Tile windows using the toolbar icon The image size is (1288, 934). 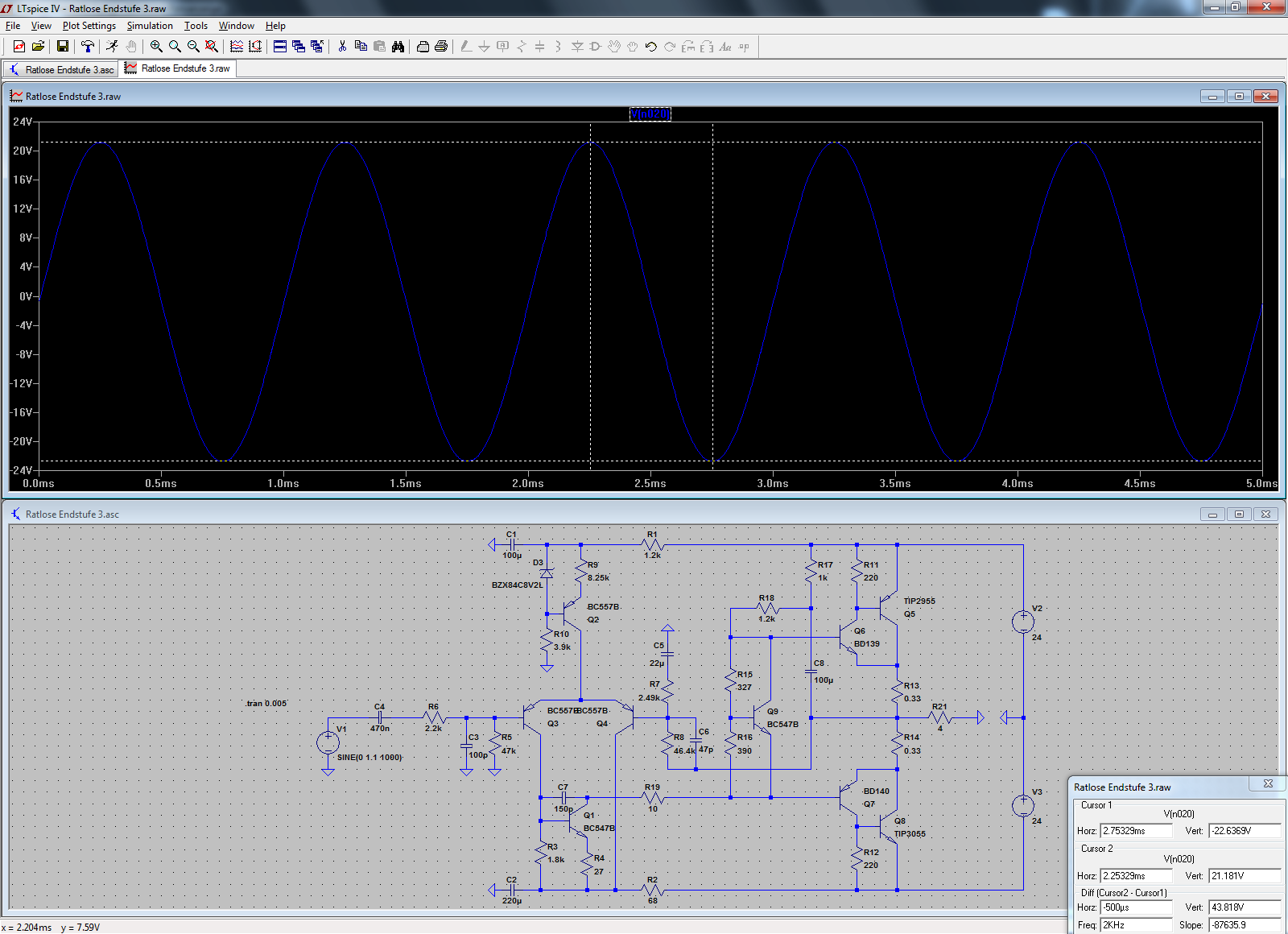pos(280,47)
